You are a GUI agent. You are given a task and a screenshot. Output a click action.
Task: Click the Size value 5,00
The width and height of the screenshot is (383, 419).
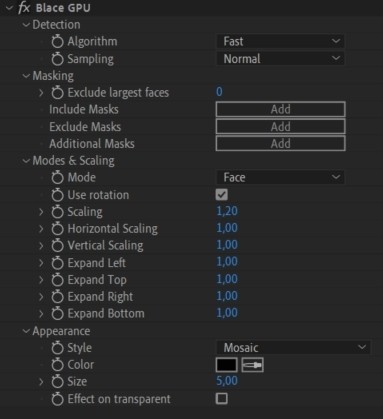(227, 381)
